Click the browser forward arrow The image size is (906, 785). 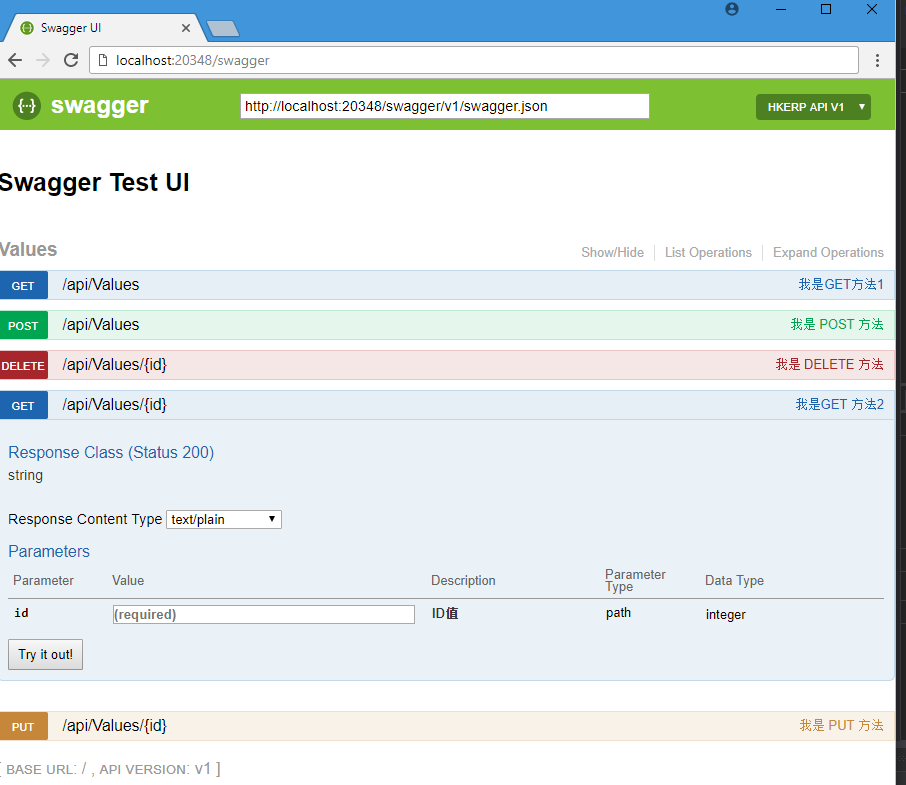click(43, 60)
